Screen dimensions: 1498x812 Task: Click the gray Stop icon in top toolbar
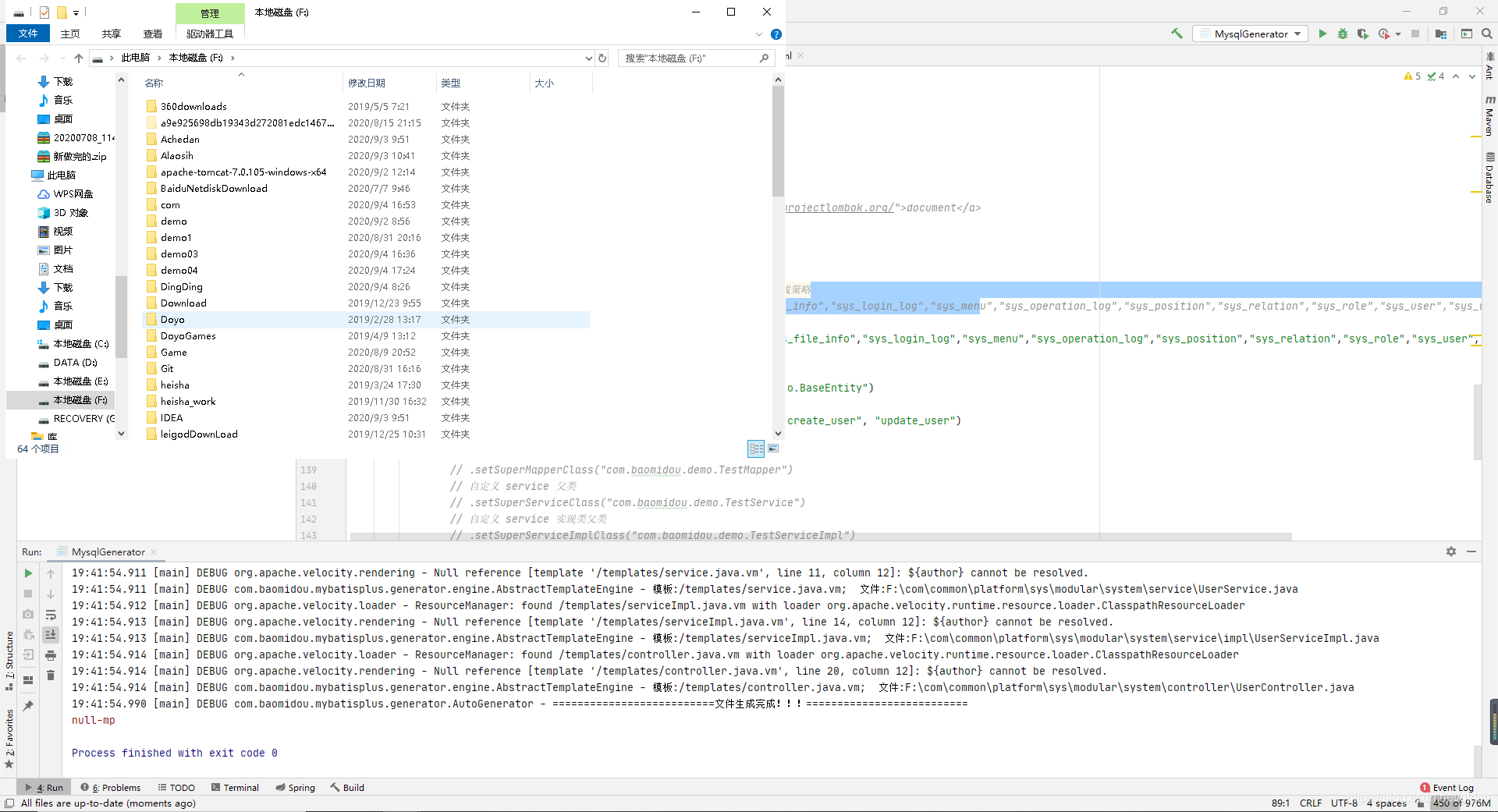pos(1415,34)
